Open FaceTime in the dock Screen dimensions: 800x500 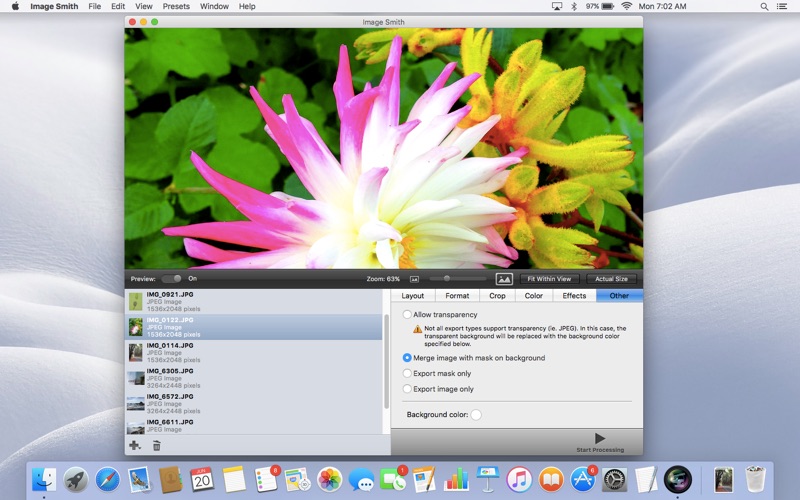[392, 480]
